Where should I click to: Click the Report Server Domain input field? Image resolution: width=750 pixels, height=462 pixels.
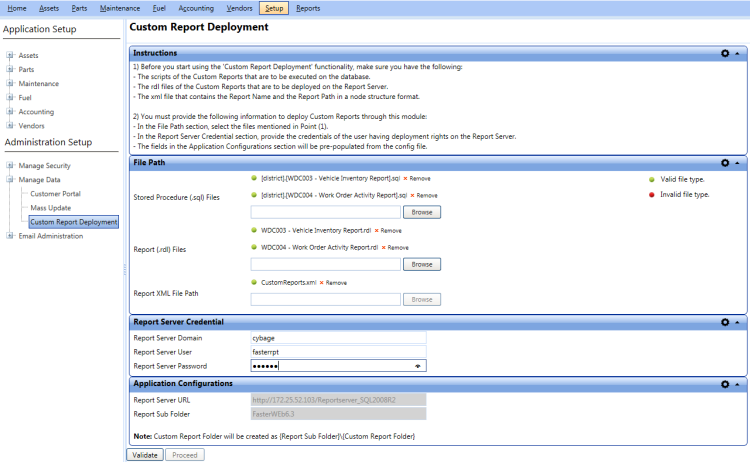tap(337, 338)
